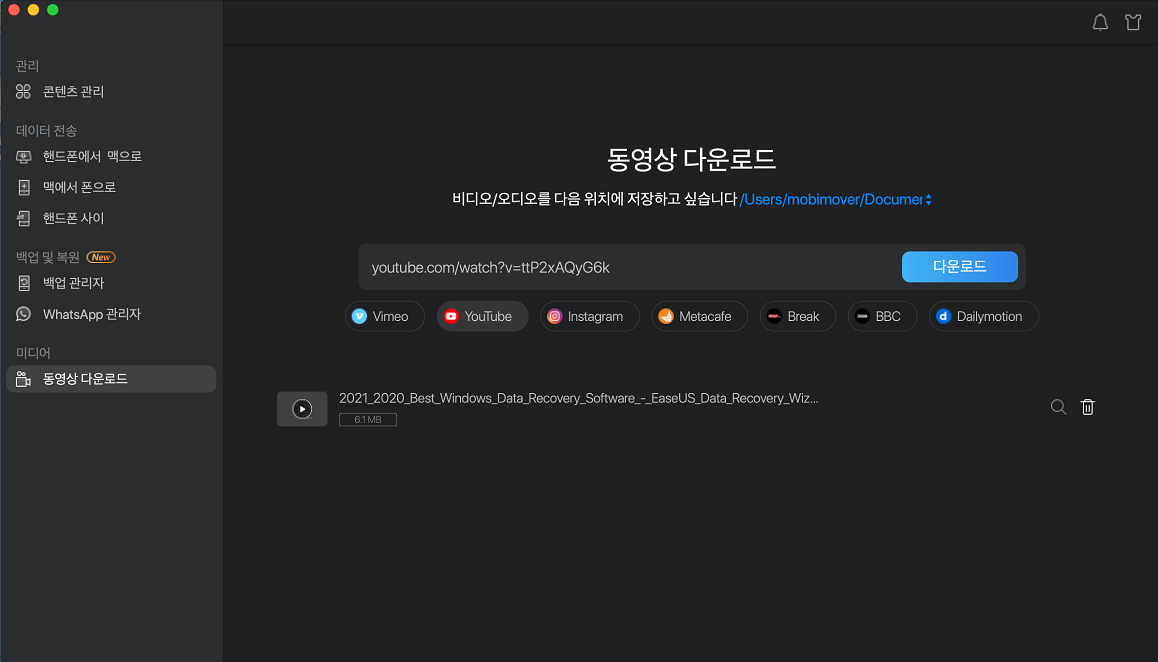The image size is (1158, 662).
Task: Select the YouTube source toggle
Action: (x=481, y=316)
